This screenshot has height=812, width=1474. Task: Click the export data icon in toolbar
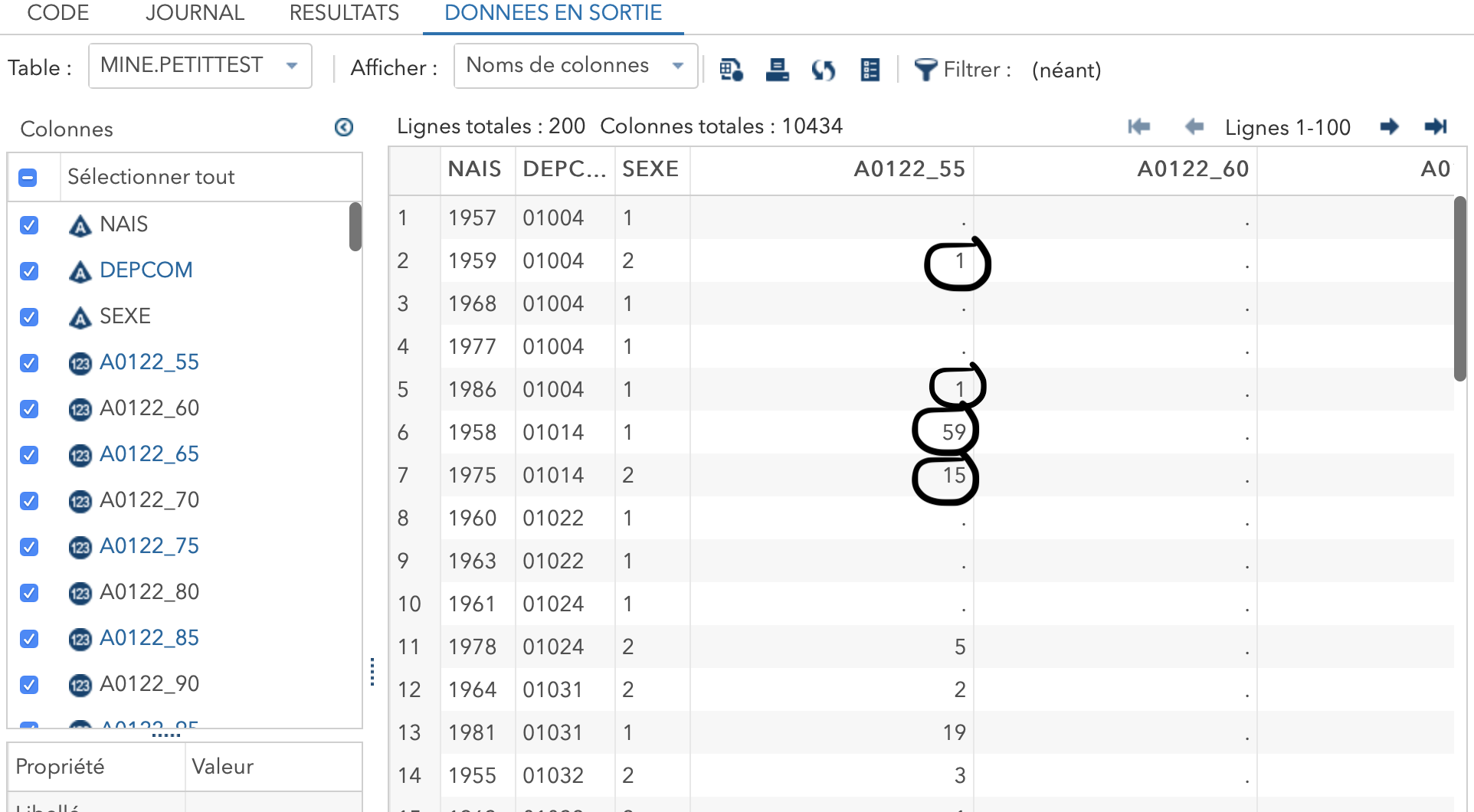(x=778, y=70)
